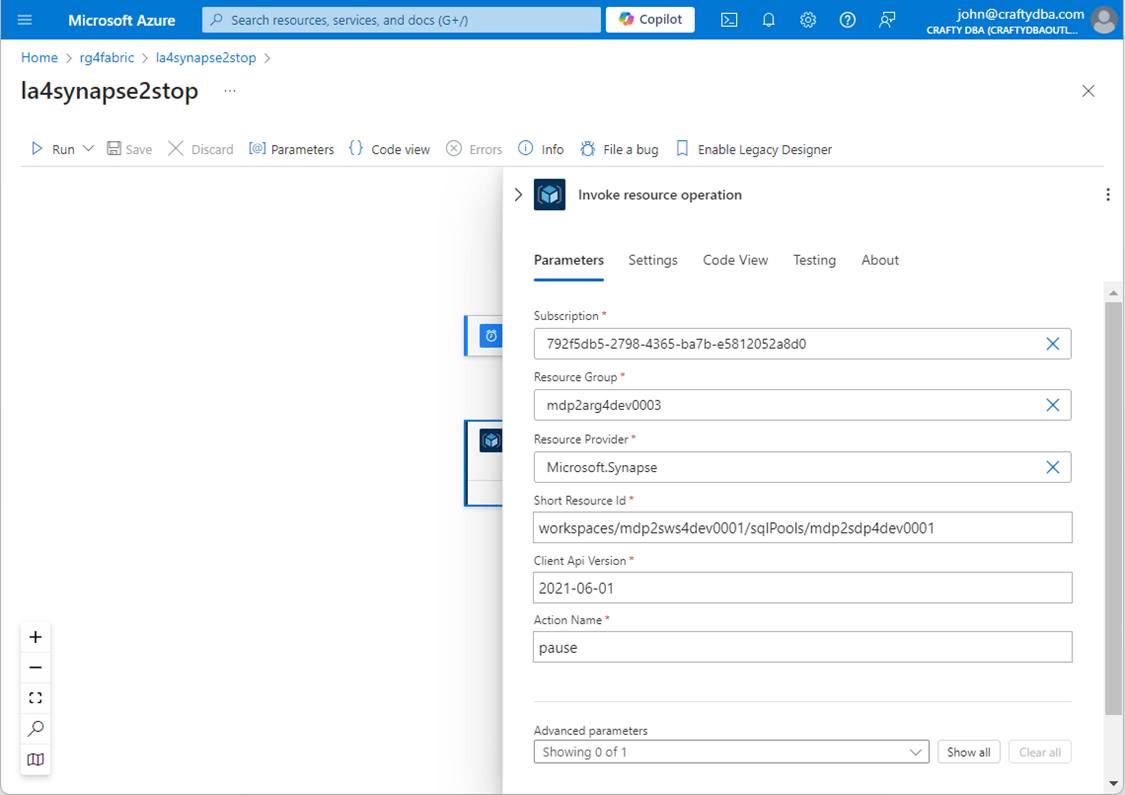This screenshot has width=1125, height=795.
Task: Click the help question mark icon
Action: point(847,20)
